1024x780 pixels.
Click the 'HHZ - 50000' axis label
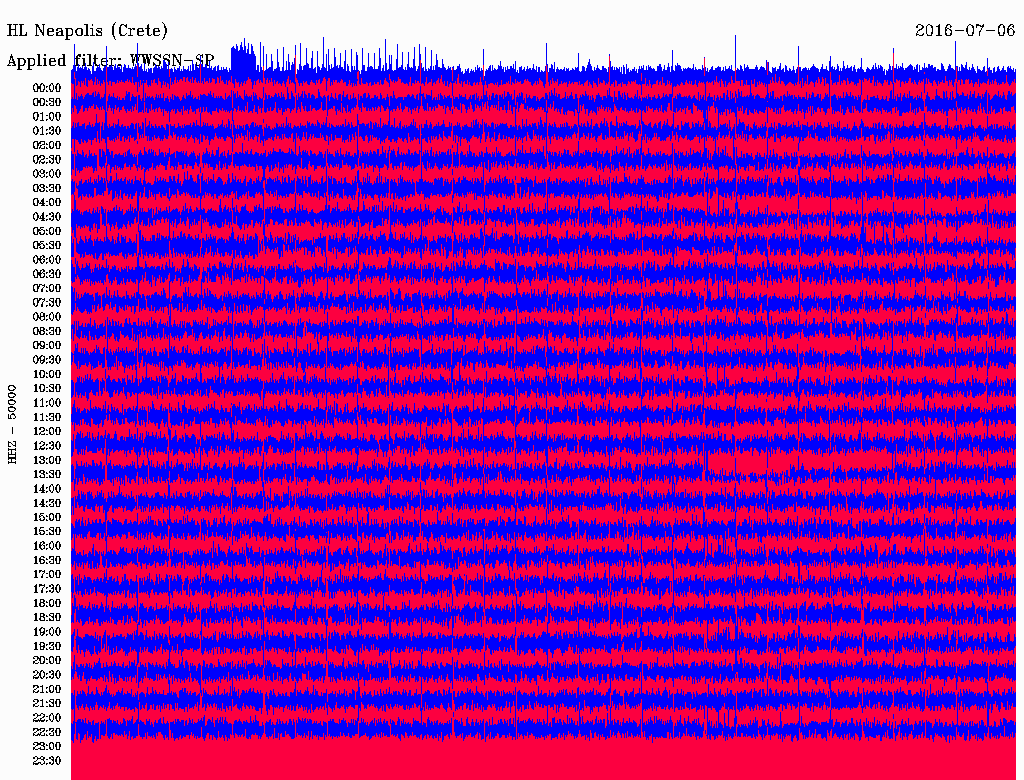12,424
